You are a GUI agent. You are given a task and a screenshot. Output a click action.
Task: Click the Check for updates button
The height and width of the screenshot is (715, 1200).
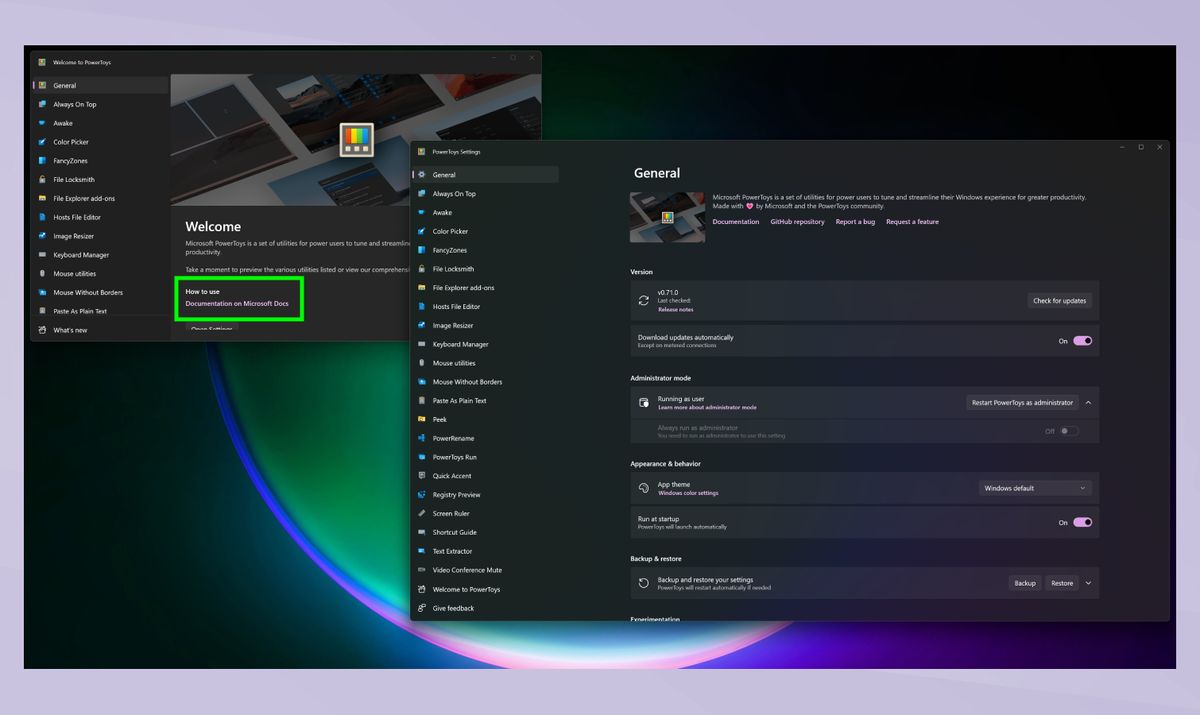coord(1059,300)
